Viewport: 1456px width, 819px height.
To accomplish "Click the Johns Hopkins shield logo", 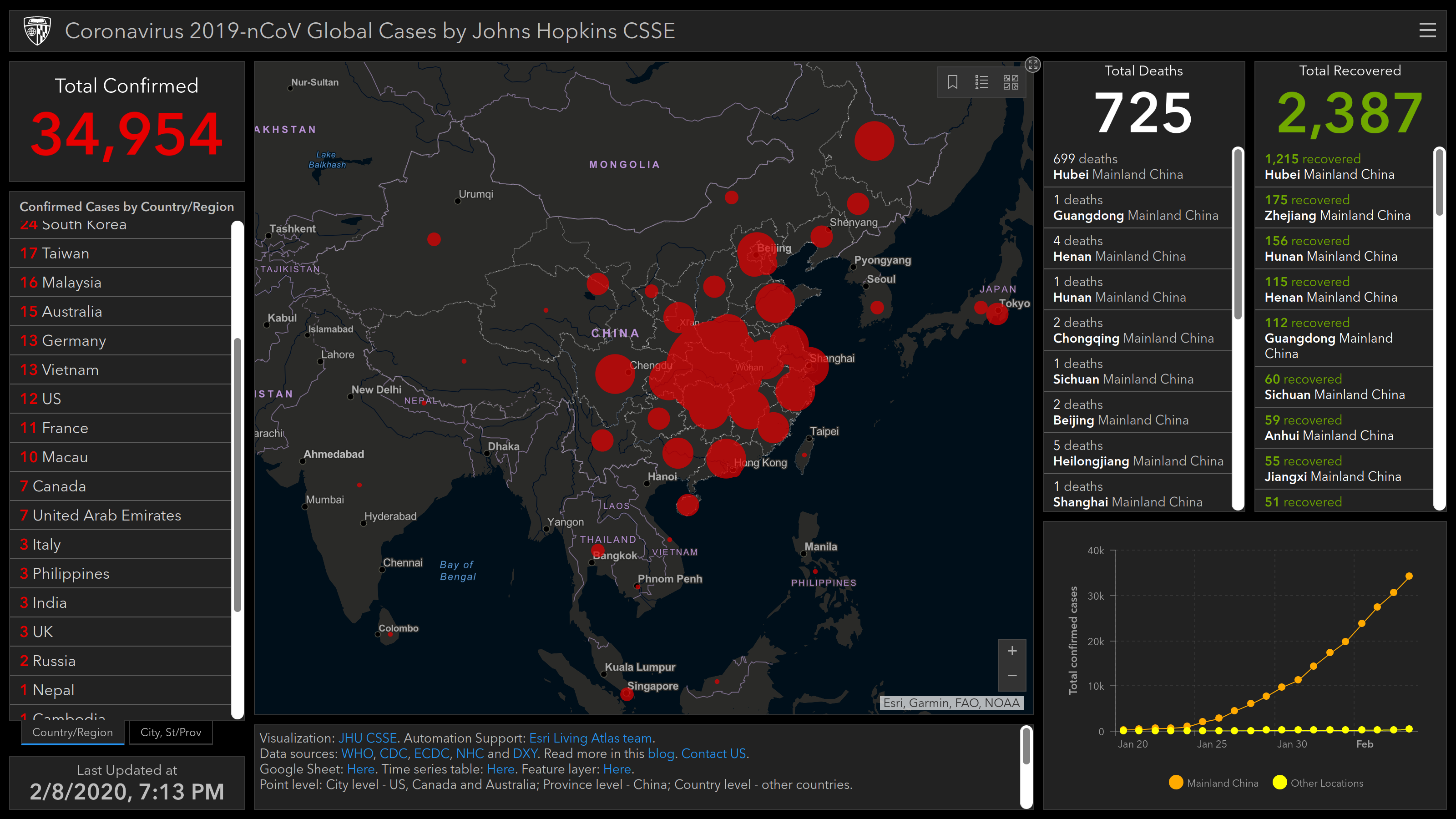I will (x=37, y=30).
